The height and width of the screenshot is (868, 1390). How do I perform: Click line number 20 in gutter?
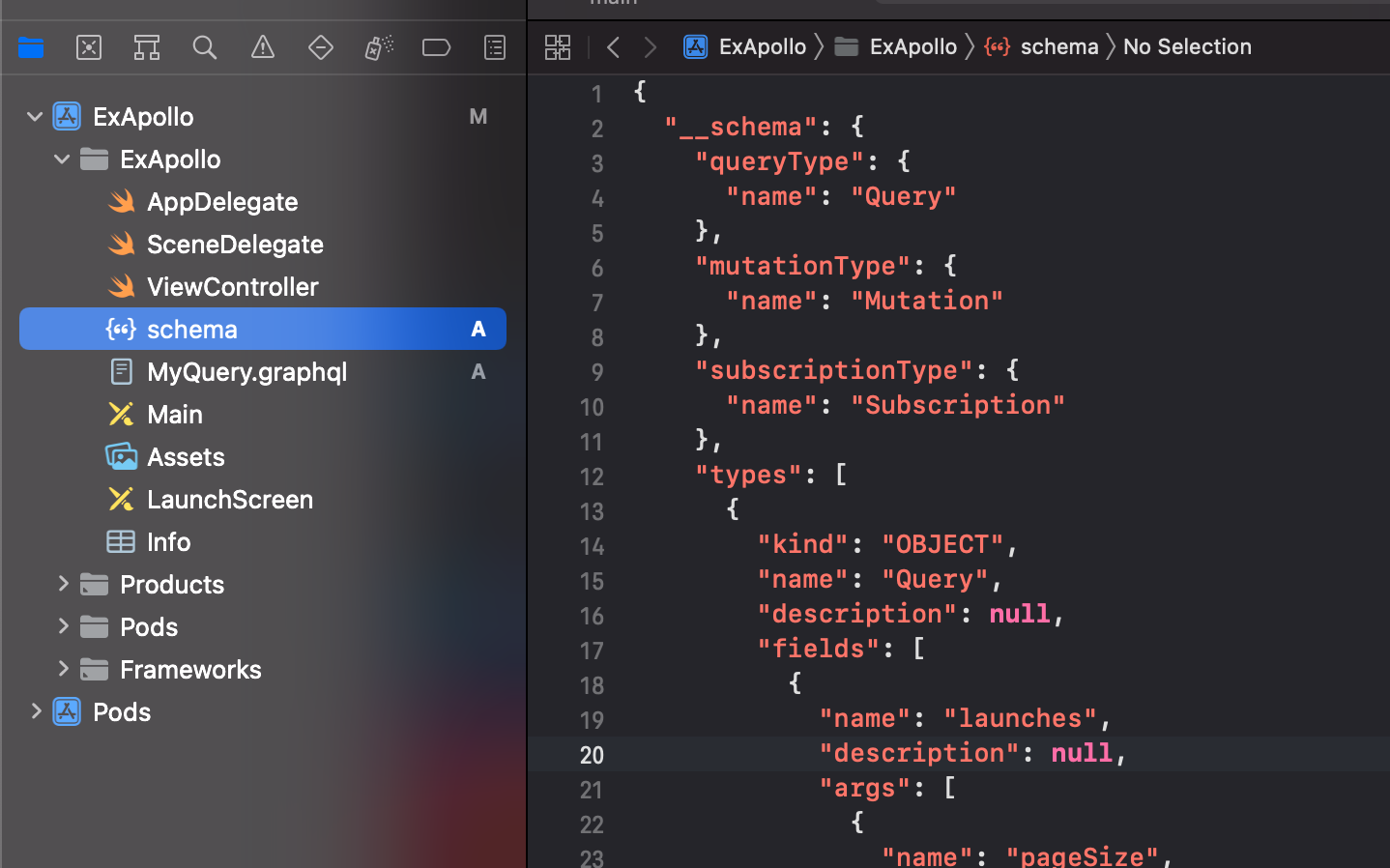pyautogui.click(x=592, y=755)
